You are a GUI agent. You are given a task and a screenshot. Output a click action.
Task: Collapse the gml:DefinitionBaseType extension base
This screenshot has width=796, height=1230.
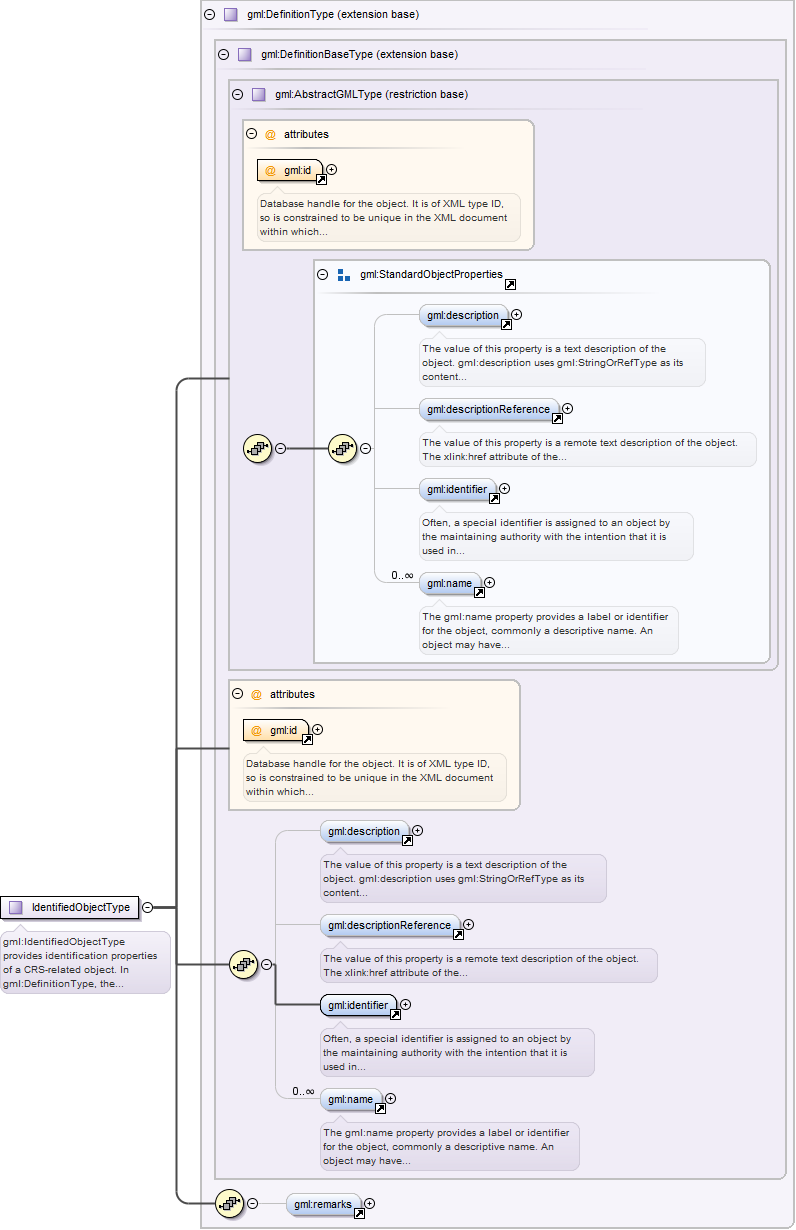pyautogui.click(x=223, y=55)
